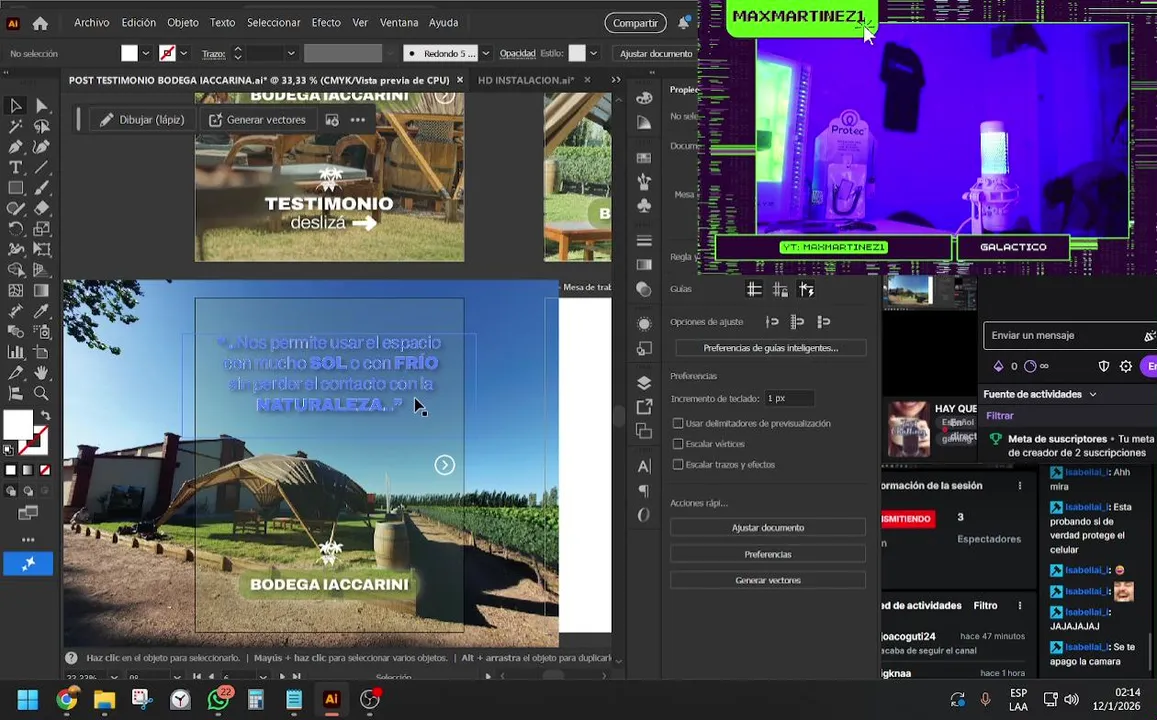
Task: Open the Symbols panel club icon
Action: pyautogui.click(x=644, y=205)
